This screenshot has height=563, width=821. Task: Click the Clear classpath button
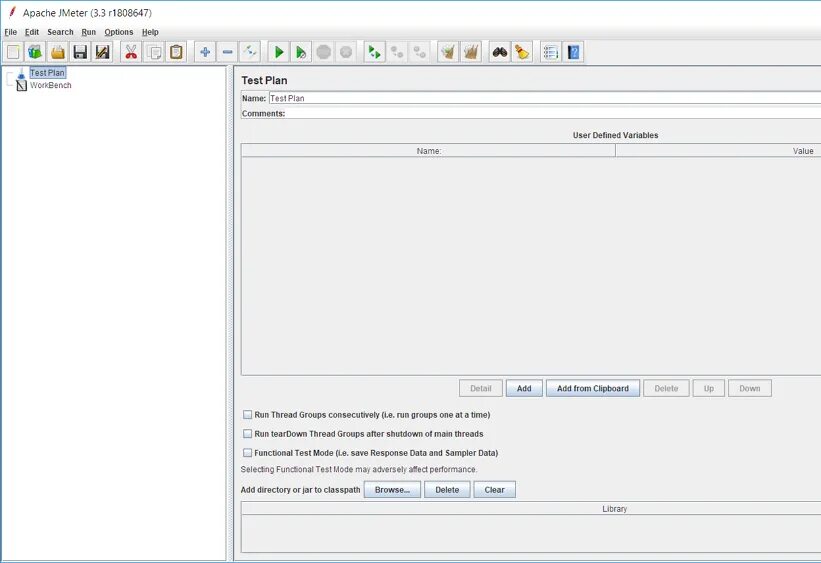point(495,490)
